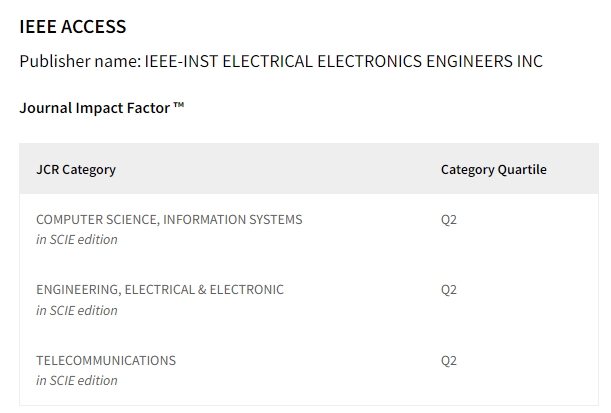
Task: Open the TELECOMMUNICATIONS category
Action: coord(106,361)
